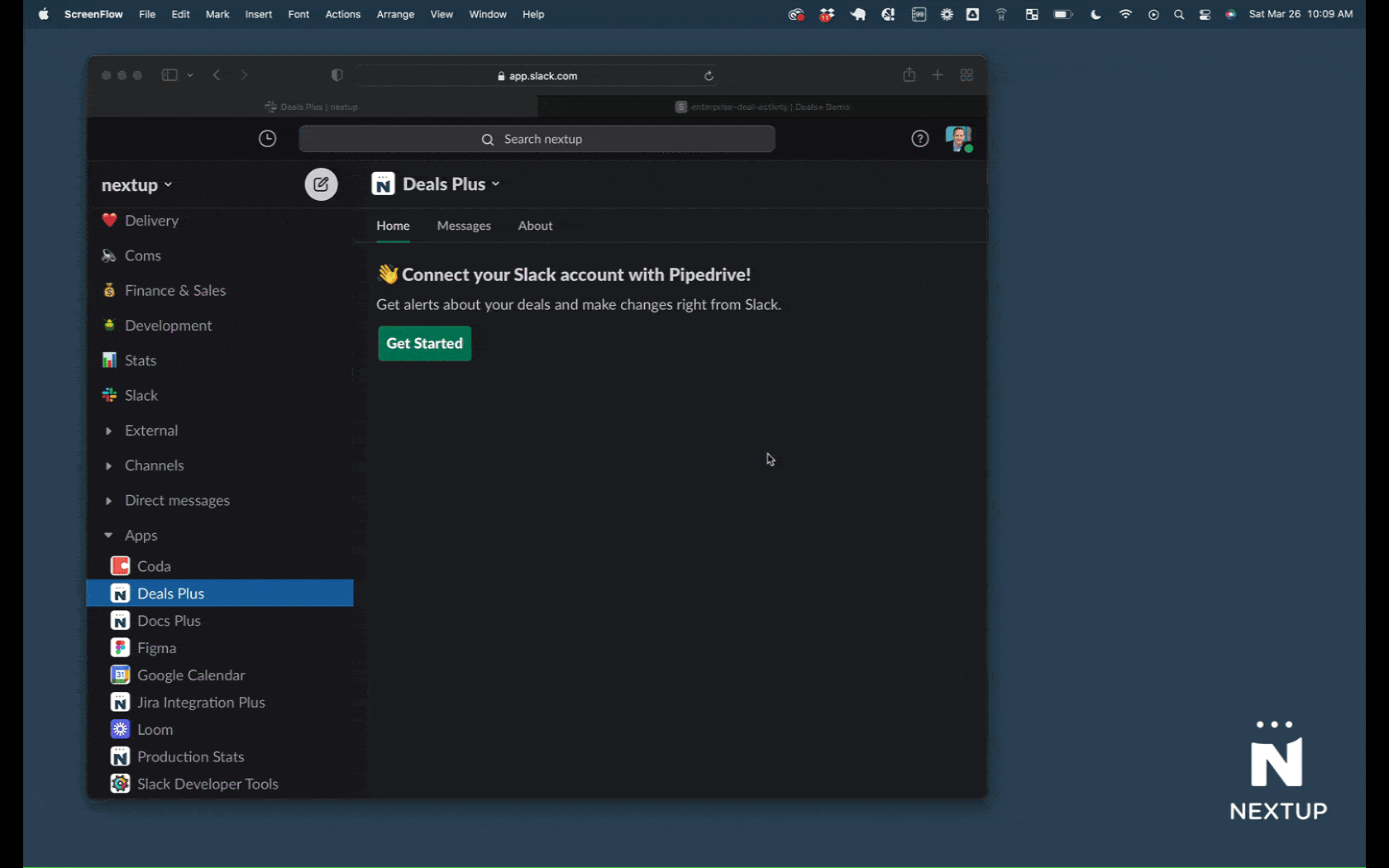Click the app.slack.com address bar
This screenshot has width=1389, height=868.
coord(537,75)
